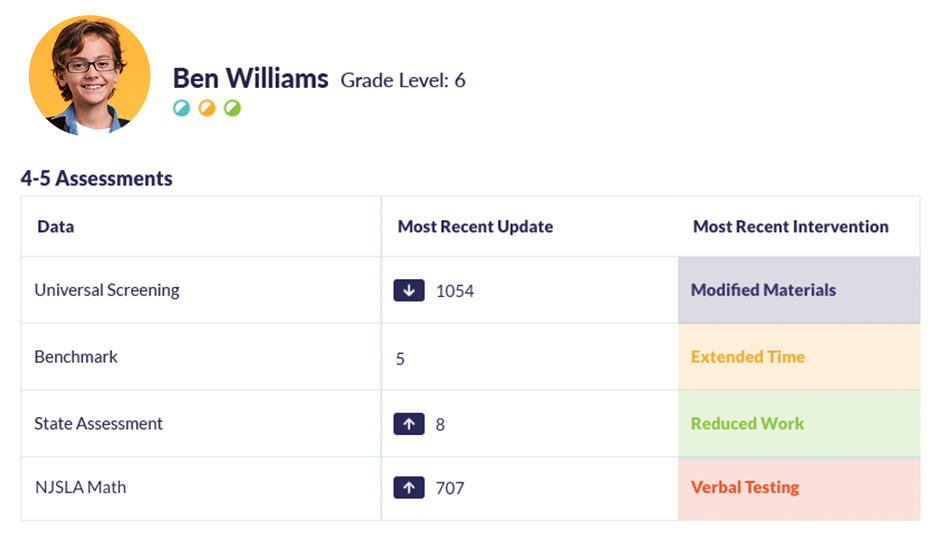Select the Extended Time intervention tag
This screenshot has height=546, width=940.
click(748, 357)
